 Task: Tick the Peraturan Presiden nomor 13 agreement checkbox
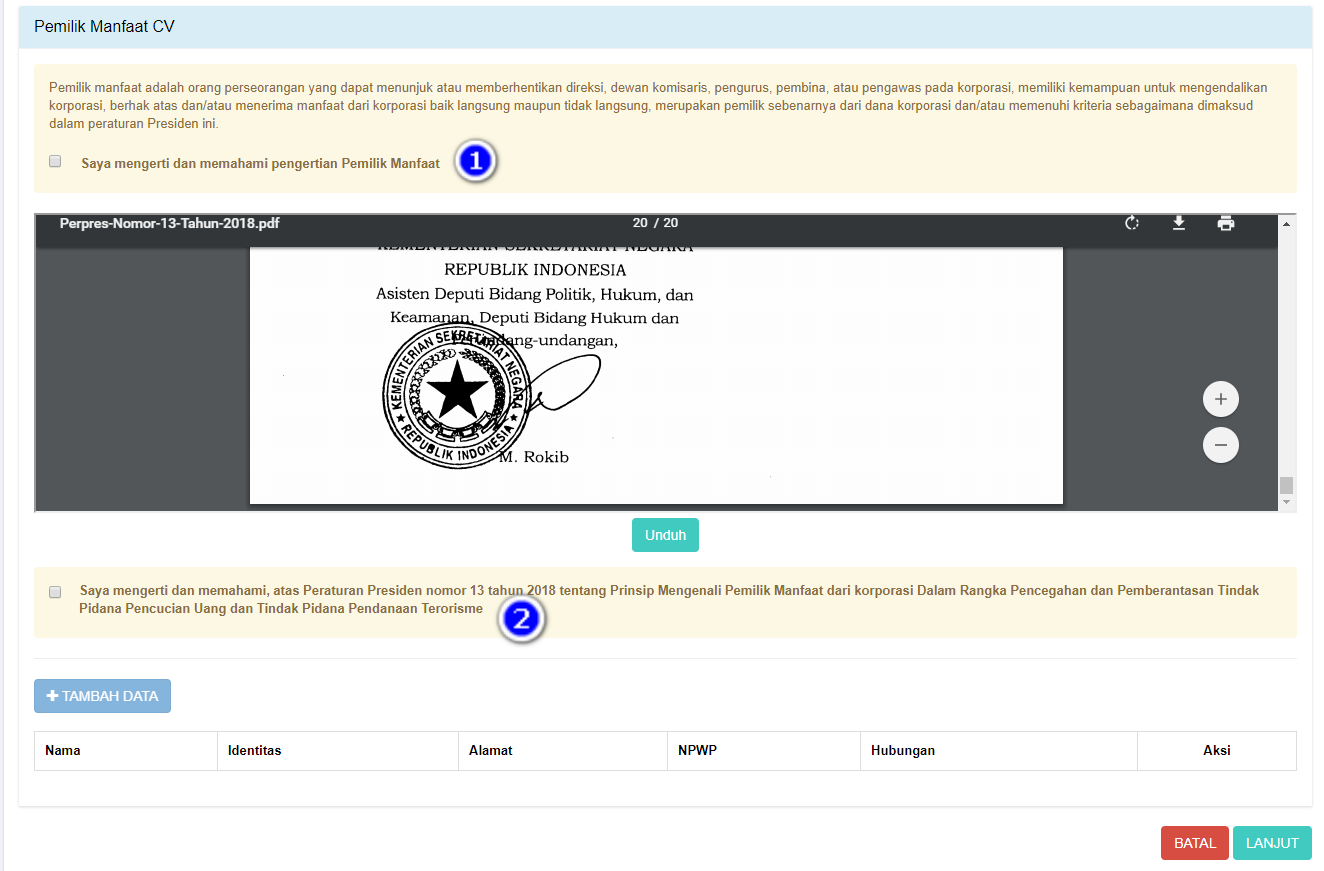point(56,592)
